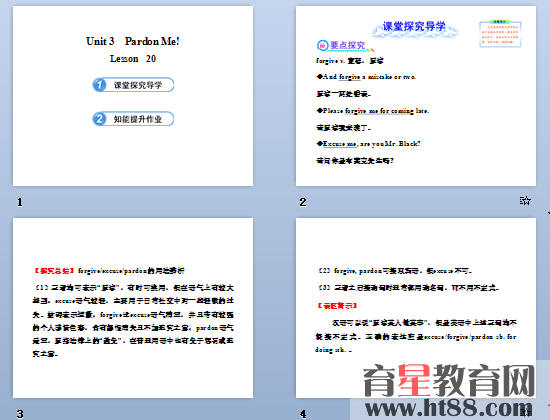Screen dimensions: 550x420
Task: Click the 课堂探究导学 cloud banner on slide 2
Action: (415, 27)
